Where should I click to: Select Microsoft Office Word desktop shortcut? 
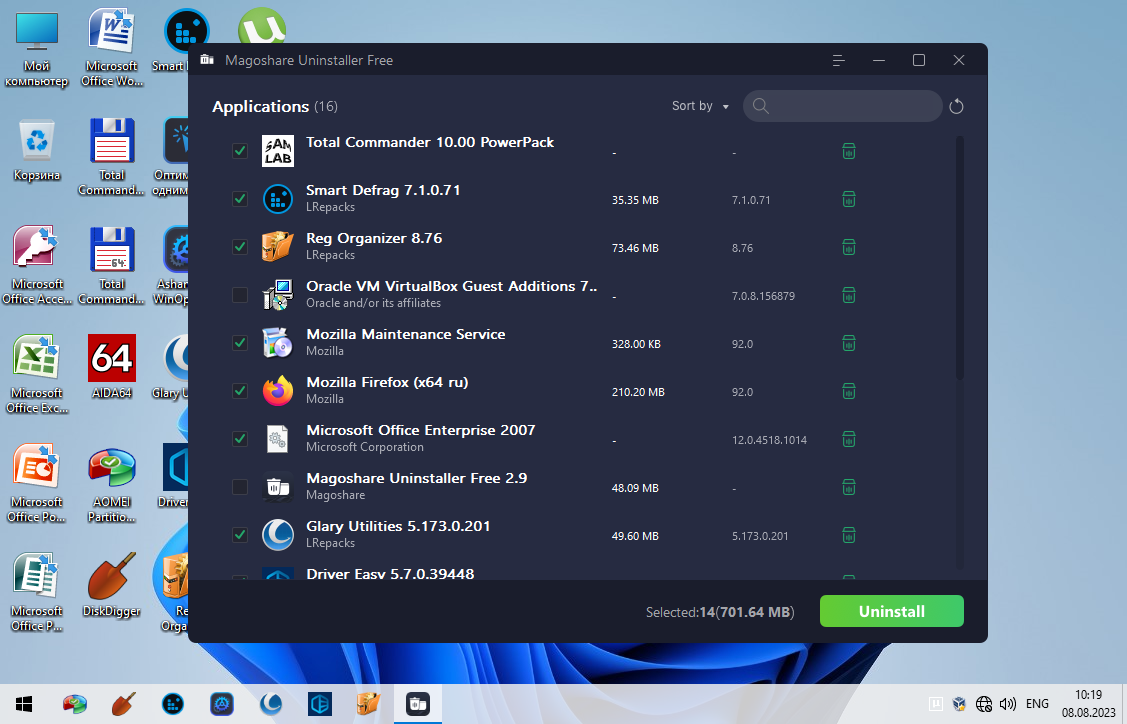pos(111,47)
